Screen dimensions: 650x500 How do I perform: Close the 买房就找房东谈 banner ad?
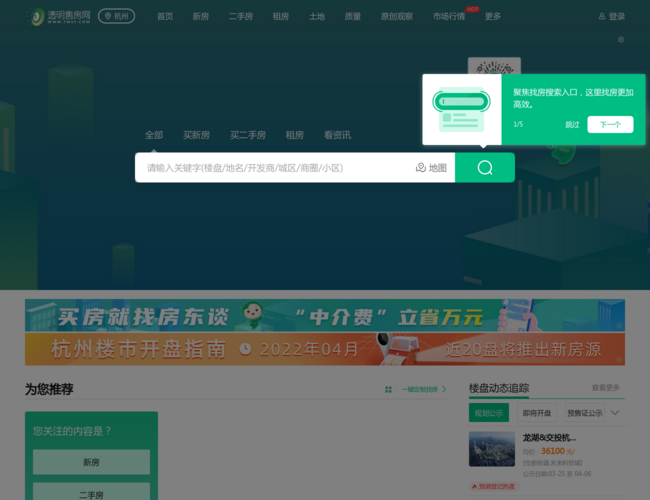click(x=619, y=326)
